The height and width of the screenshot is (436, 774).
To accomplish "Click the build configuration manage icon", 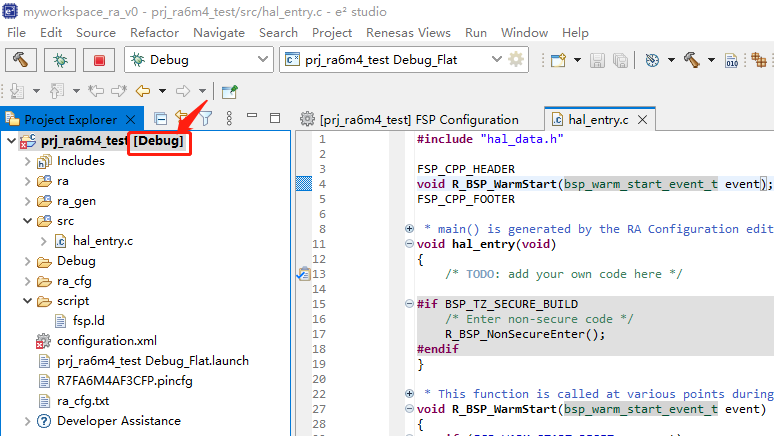I will pyautogui.click(x=652, y=60).
